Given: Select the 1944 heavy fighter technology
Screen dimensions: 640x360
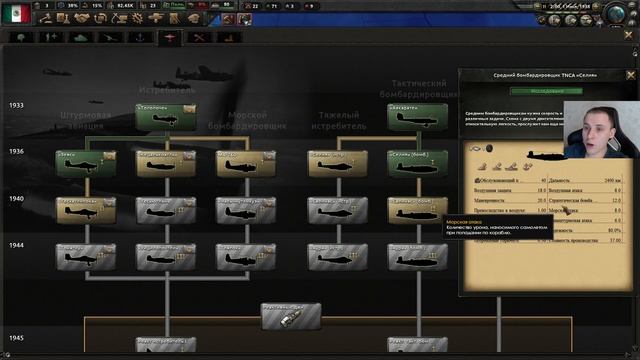Looking at the screenshot, I should (x=338, y=257).
